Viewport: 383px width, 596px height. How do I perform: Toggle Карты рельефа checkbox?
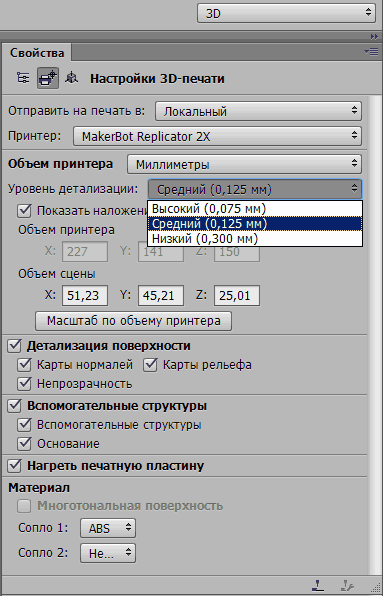coord(150,365)
